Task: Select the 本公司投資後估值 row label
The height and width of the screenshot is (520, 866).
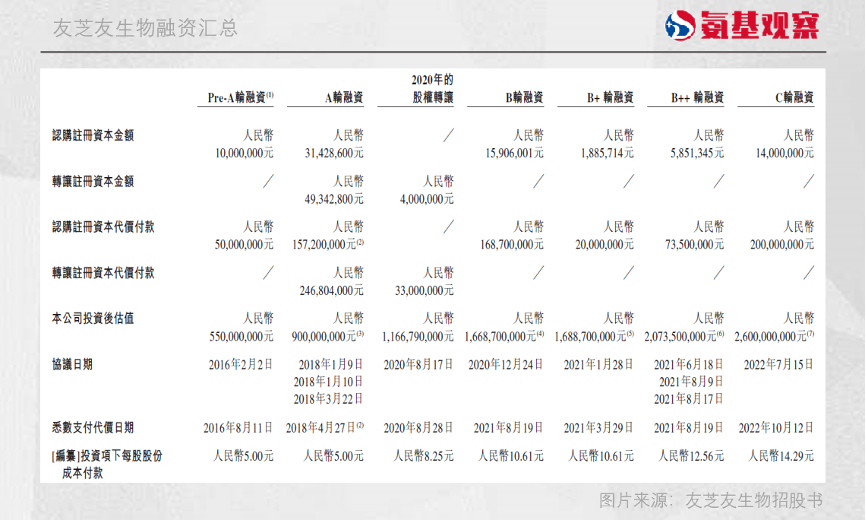Action: coord(93,318)
